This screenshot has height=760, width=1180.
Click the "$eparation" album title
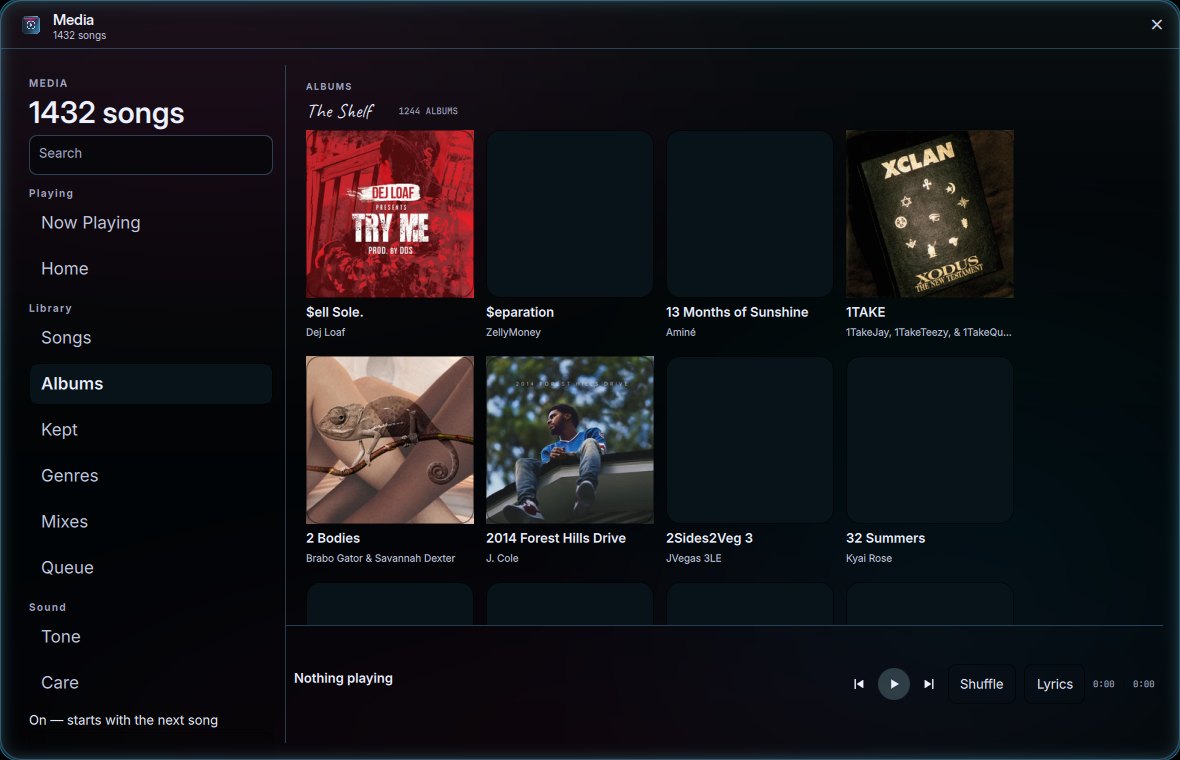tap(520, 312)
